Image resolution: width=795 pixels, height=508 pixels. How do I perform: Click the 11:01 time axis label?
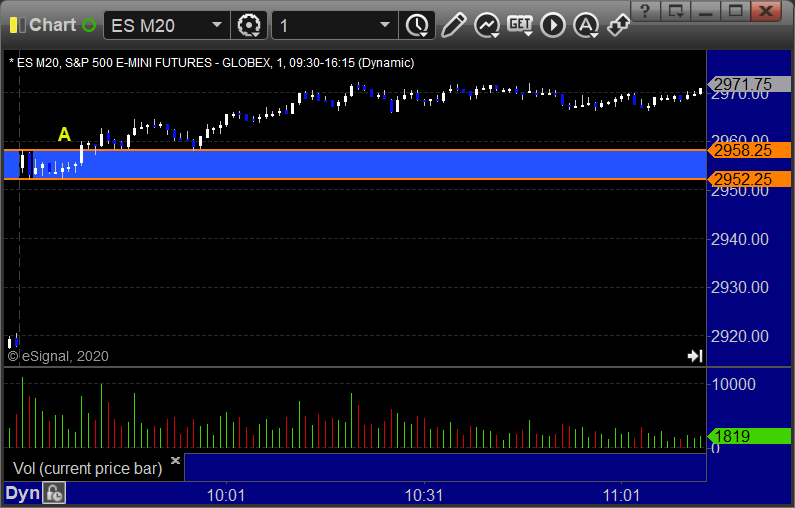[x=621, y=495]
